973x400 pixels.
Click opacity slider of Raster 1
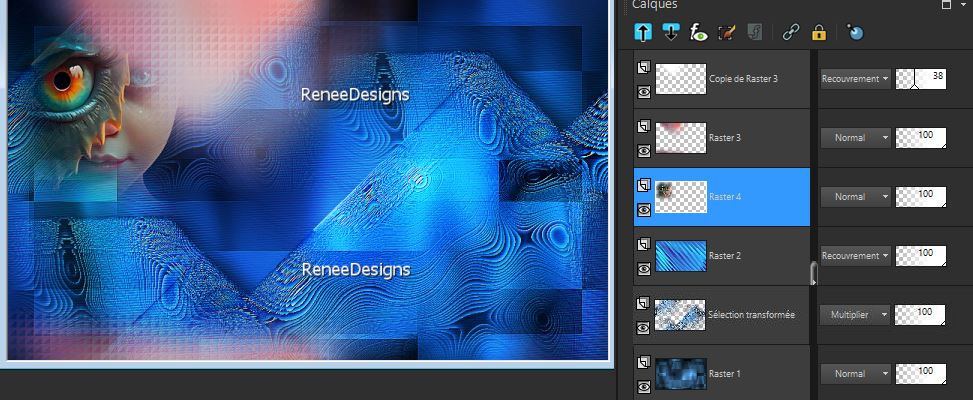click(921, 373)
